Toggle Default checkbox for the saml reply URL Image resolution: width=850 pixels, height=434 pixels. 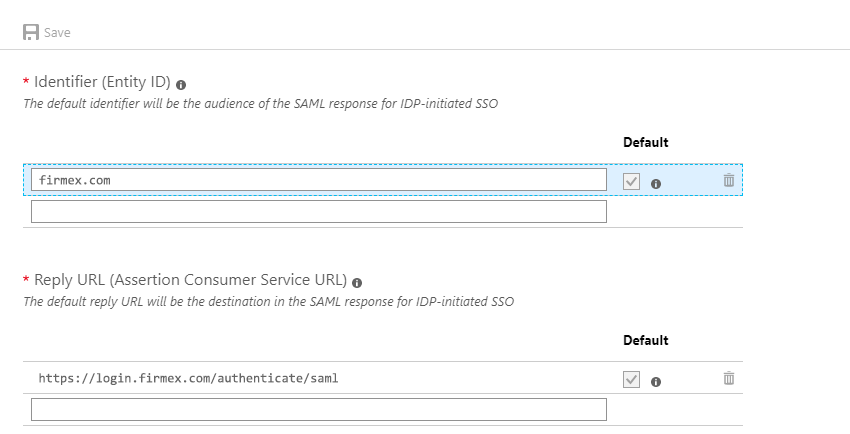tap(631, 379)
